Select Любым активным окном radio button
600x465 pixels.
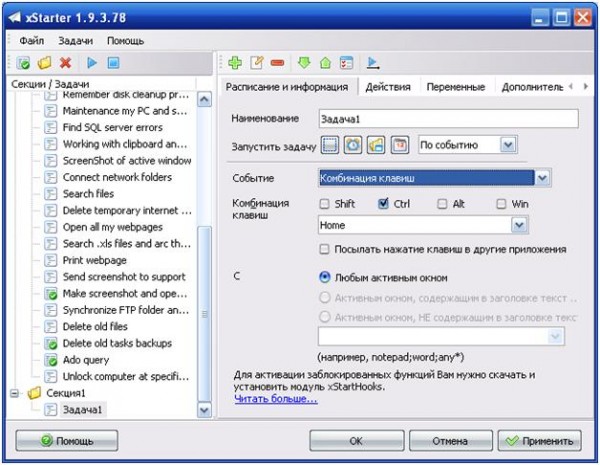click(x=324, y=277)
